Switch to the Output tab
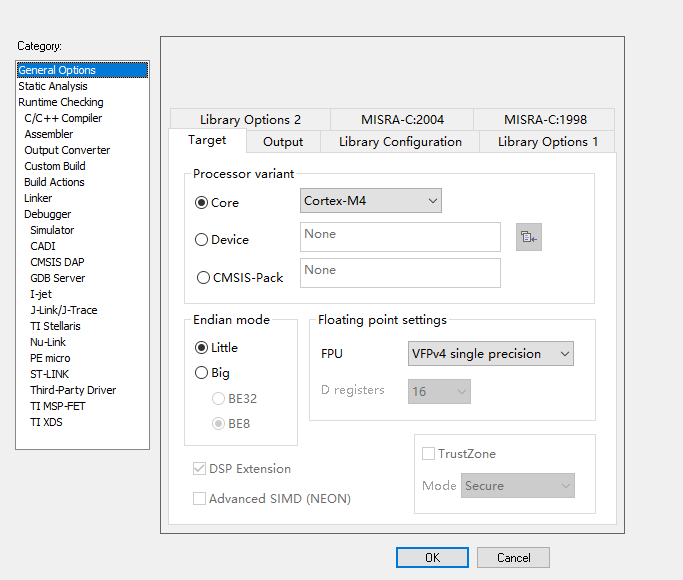Image resolution: width=683 pixels, height=580 pixels. point(283,142)
